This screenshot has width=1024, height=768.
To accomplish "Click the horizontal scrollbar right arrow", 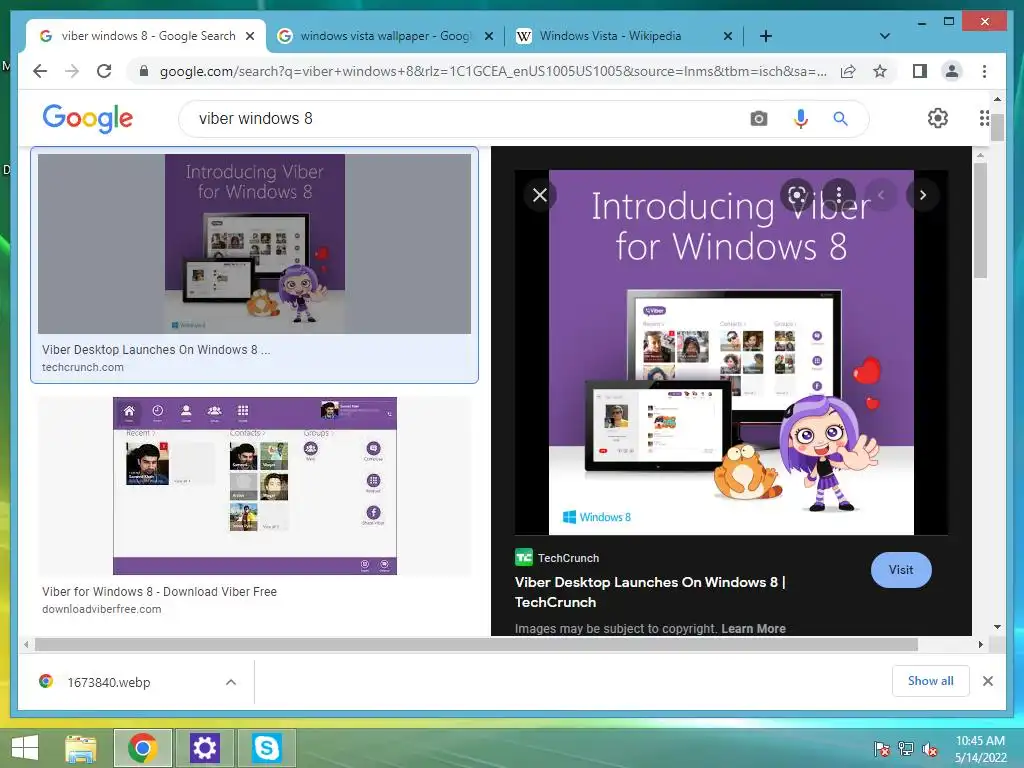I will click(980, 645).
